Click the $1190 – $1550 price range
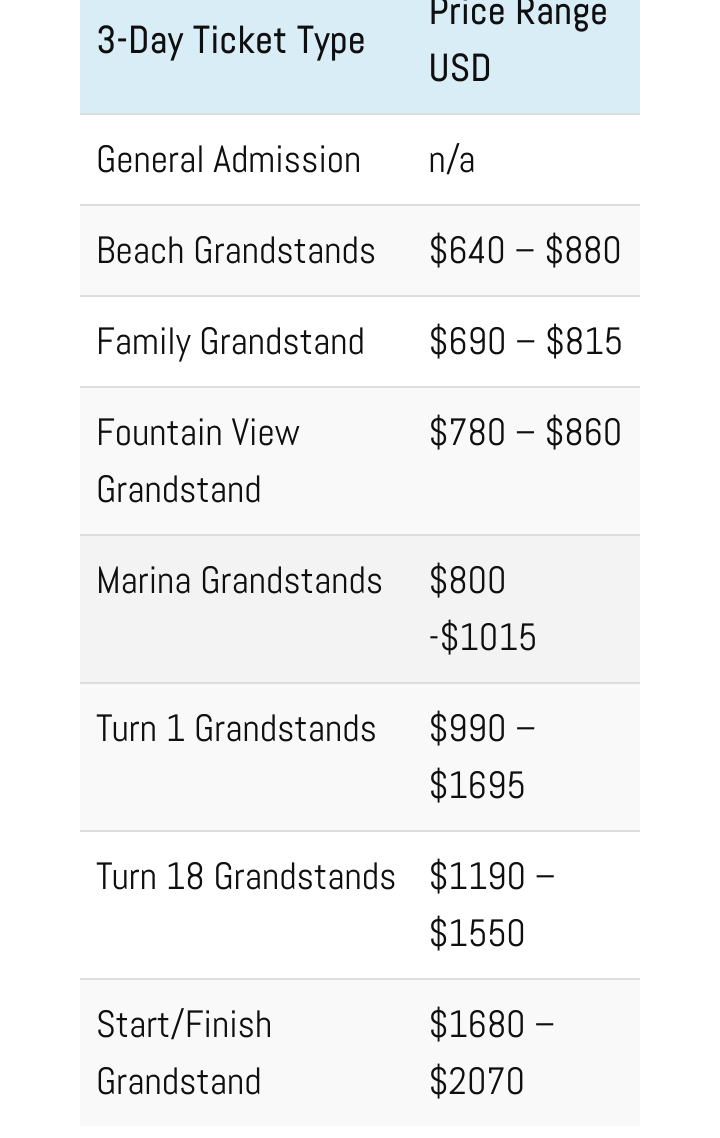 coord(491,905)
